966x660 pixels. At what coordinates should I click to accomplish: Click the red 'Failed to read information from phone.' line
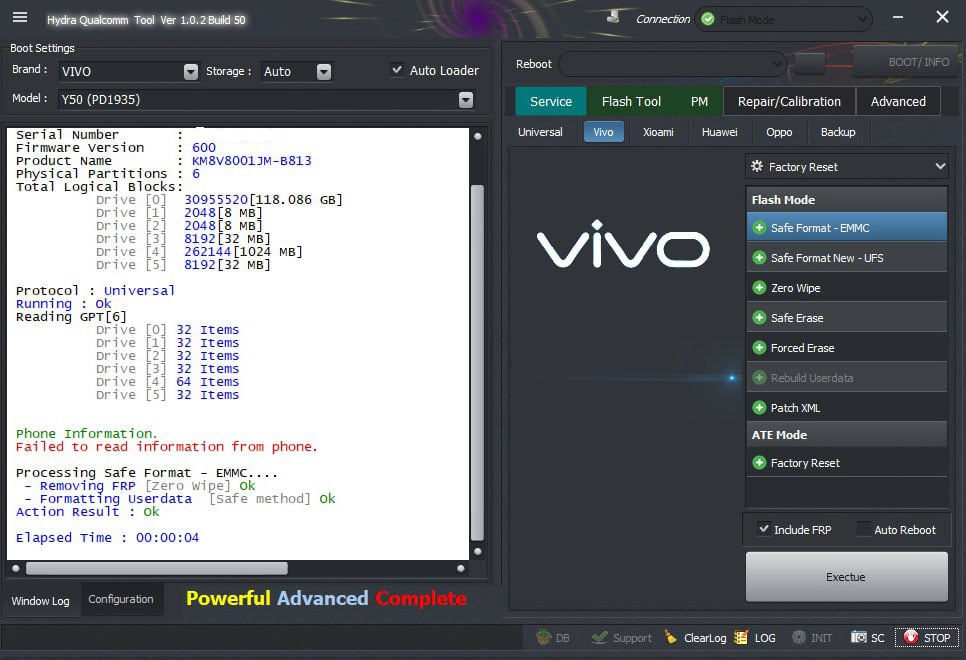pyautogui.click(x=166, y=447)
